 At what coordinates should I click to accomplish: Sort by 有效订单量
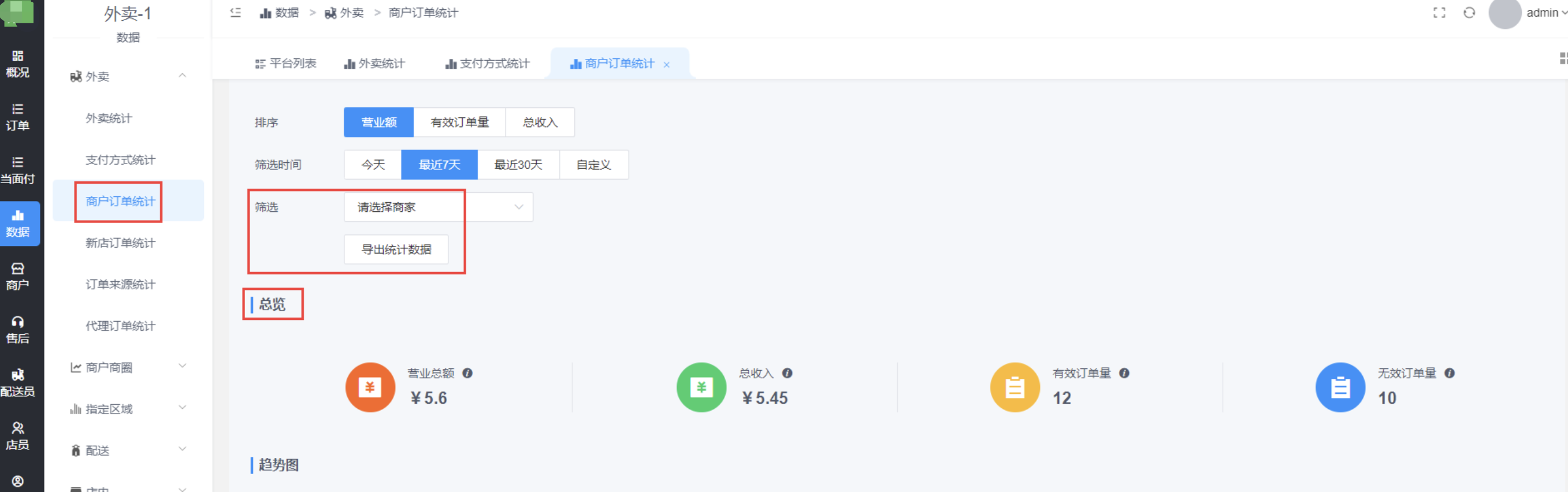(459, 122)
